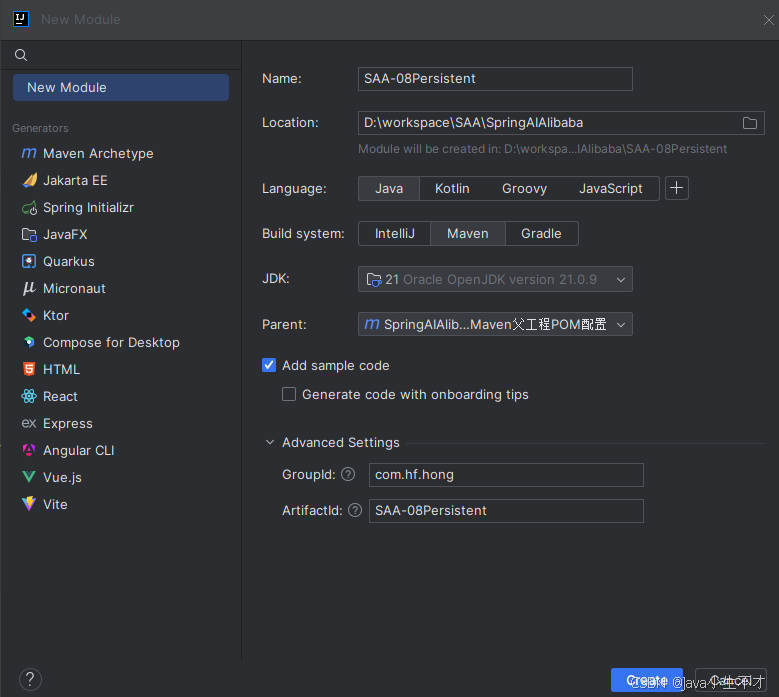This screenshot has width=779, height=697.
Task: Click the Vue.js V icon
Action: (x=29, y=477)
